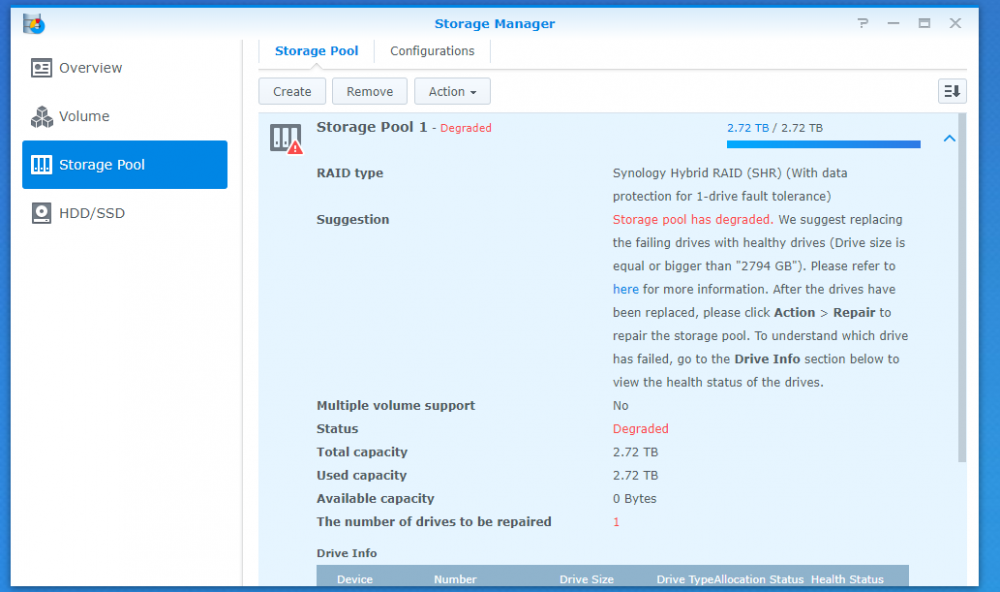The image size is (1000, 592).
Task: Click the vertical scrollbar of the pool panel
Action: (962, 300)
